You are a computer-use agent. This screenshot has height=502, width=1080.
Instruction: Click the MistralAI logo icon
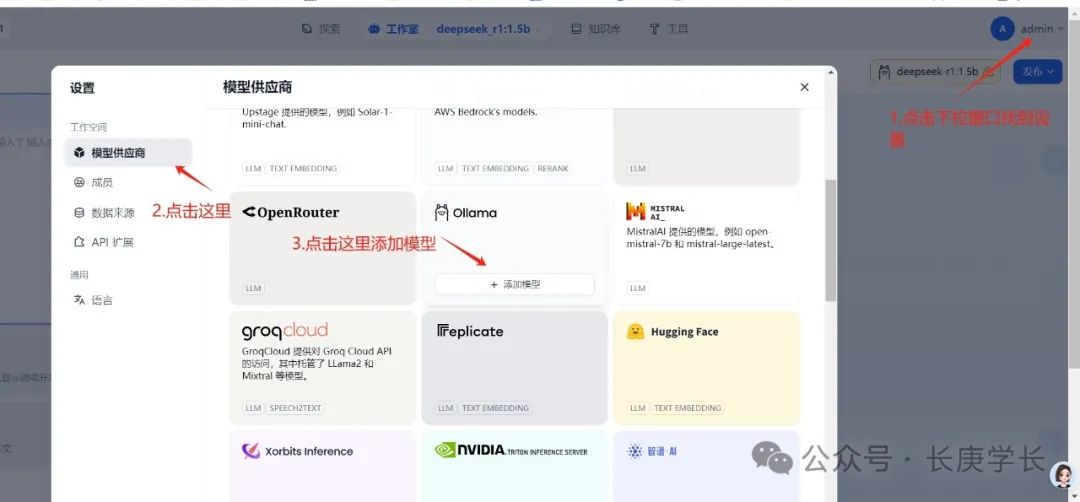635,211
